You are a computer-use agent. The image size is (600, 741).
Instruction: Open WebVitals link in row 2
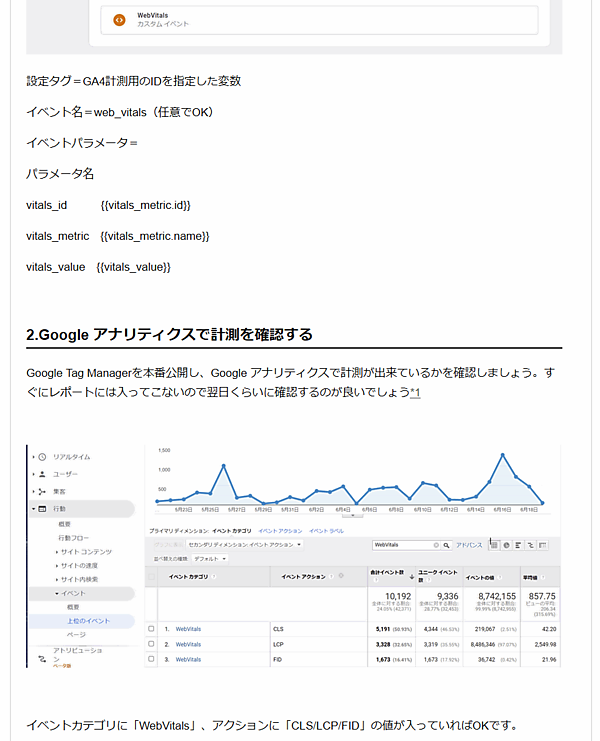[x=188, y=644]
